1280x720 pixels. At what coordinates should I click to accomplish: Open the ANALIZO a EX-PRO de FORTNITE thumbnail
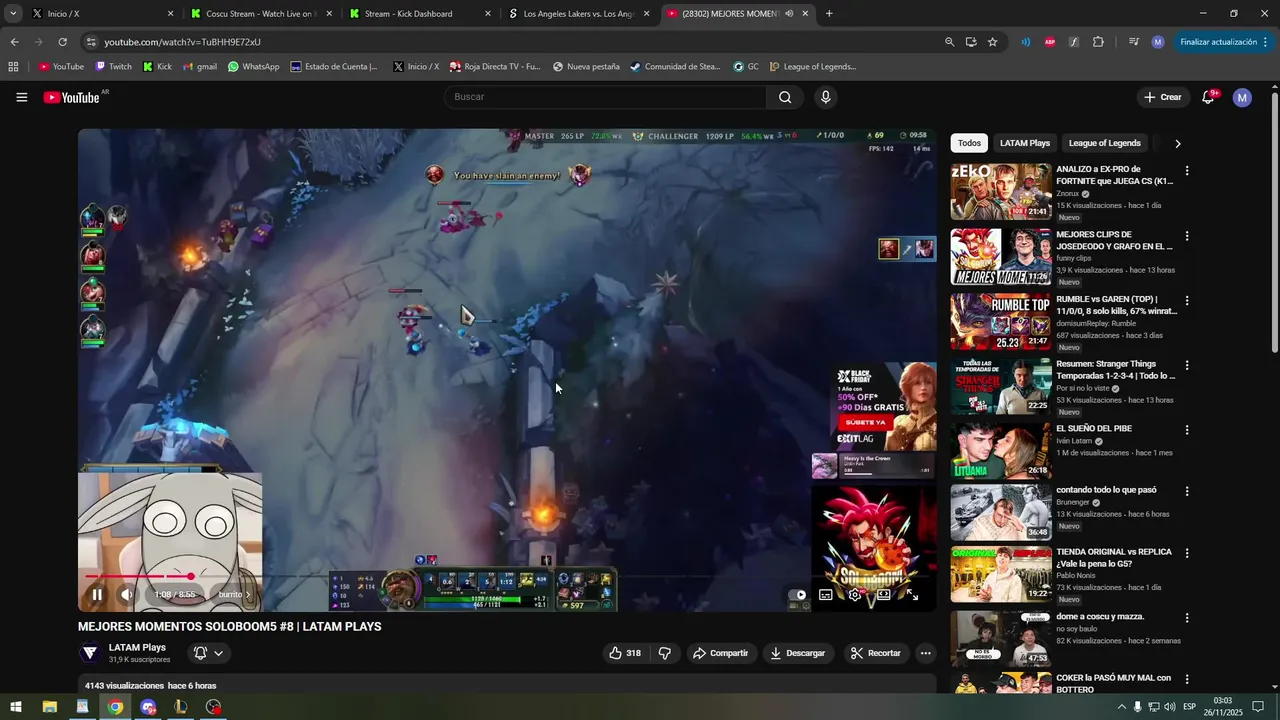(1000, 192)
